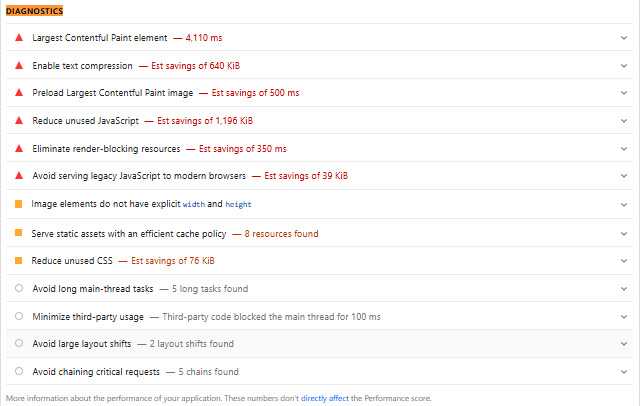Image resolution: width=641 pixels, height=406 pixels.
Task: Click red triangle beside Enable text compression
Action: point(18,65)
